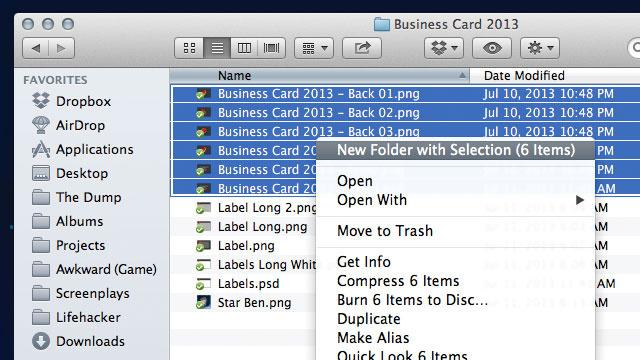The width and height of the screenshot is (640, 360).
Task: Choose Make Alias
Action: tap(456, 338)
